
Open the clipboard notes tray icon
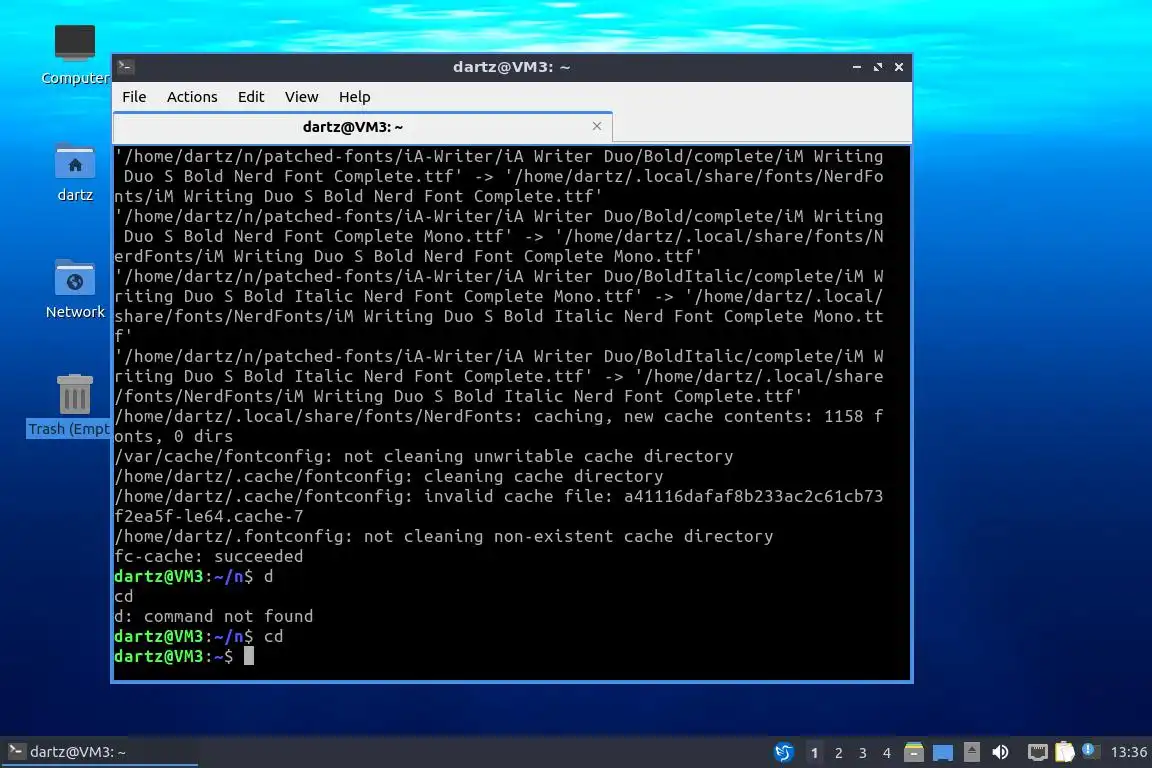click(1065, 752)
